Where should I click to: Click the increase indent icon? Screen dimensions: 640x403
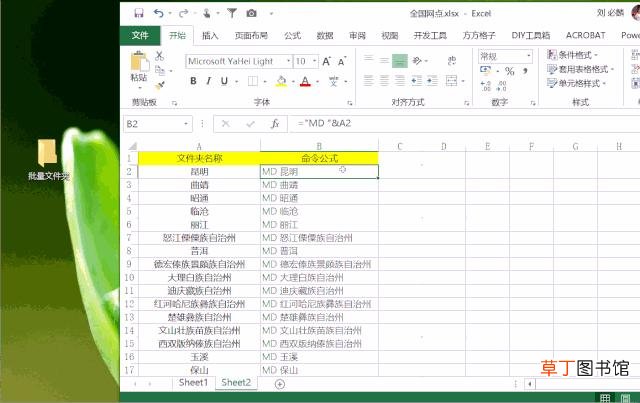pos(432,81)
